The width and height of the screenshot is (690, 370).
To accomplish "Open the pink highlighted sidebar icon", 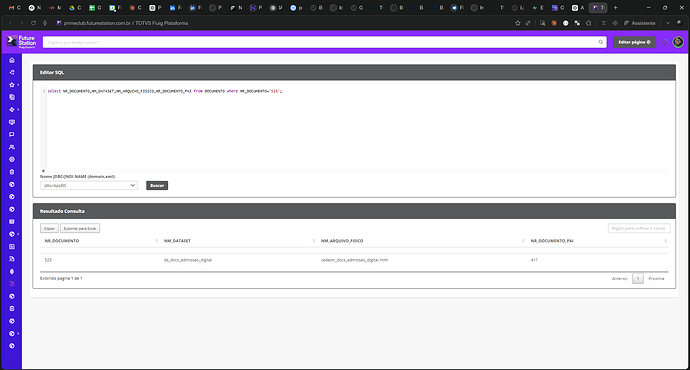I will [12, 284].
